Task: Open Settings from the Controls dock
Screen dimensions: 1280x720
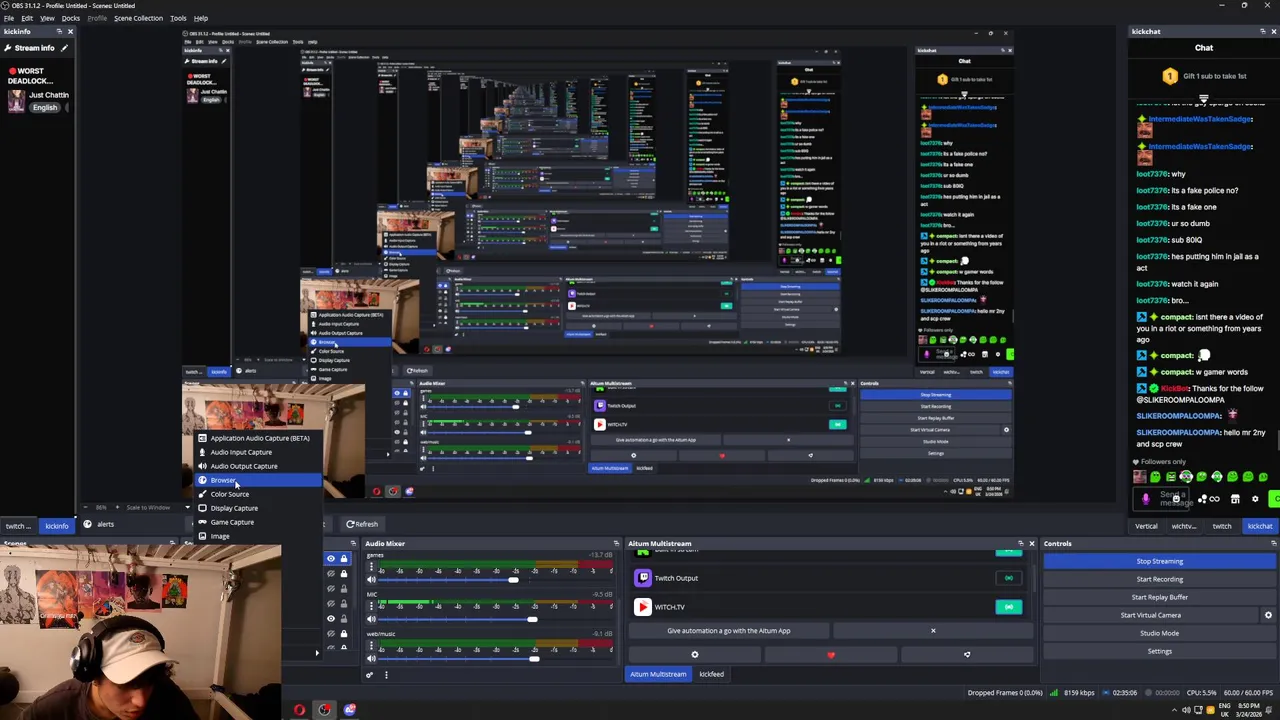Action: click(1159, 651)
